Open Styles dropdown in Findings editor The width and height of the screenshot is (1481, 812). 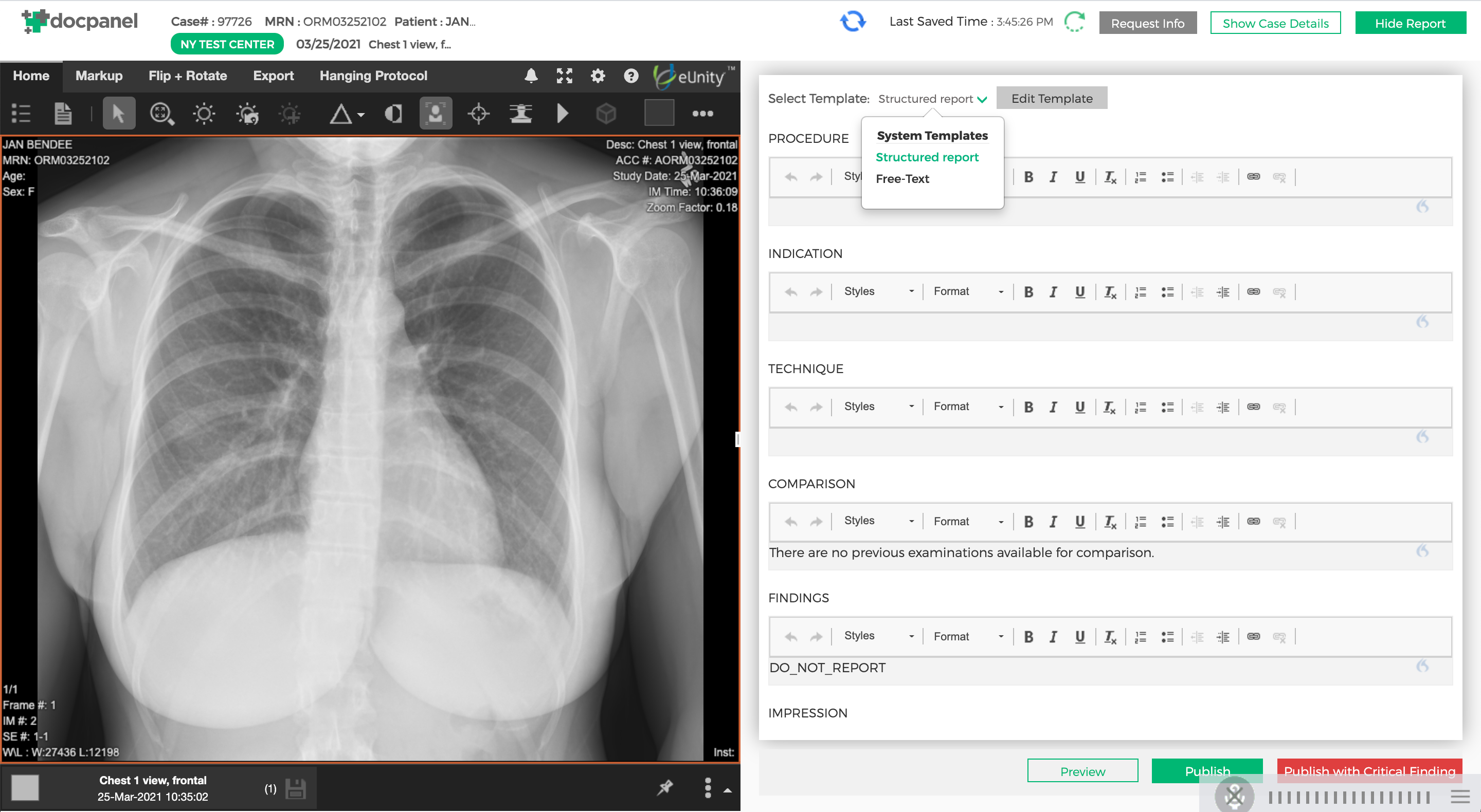point(878,636)
